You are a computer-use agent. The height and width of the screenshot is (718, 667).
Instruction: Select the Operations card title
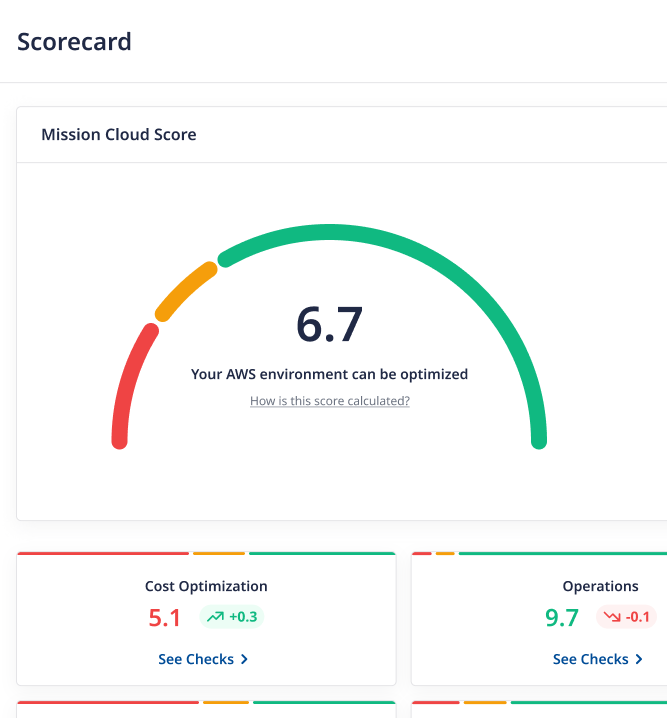tap(600, 586)
